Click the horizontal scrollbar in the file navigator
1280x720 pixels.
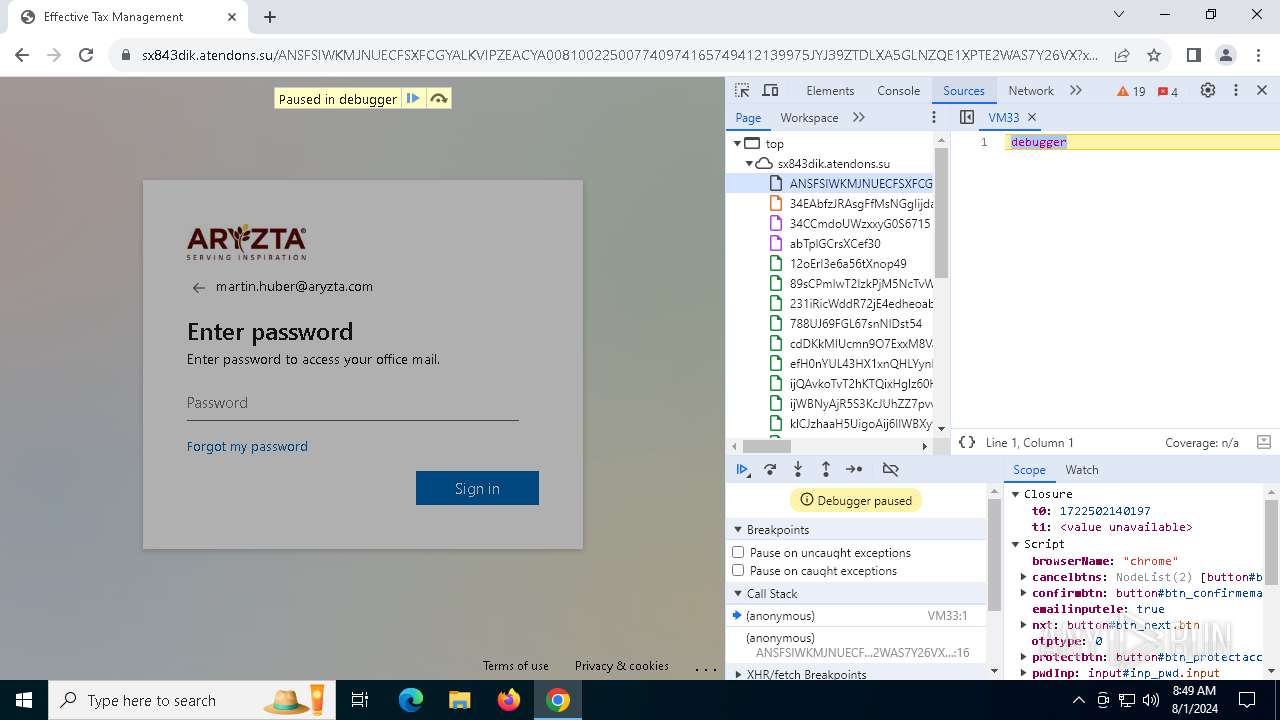point(767,446)
